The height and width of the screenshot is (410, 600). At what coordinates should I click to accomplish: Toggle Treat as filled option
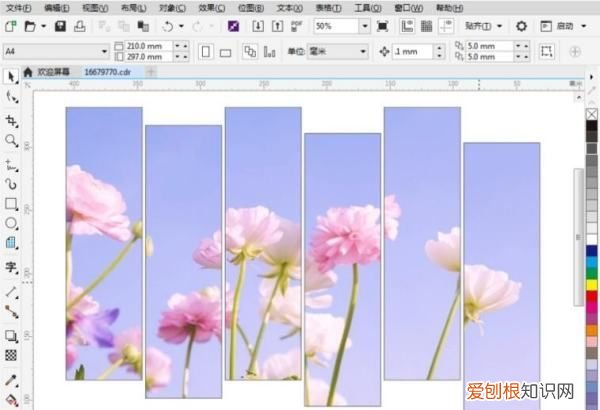[546, 51]
